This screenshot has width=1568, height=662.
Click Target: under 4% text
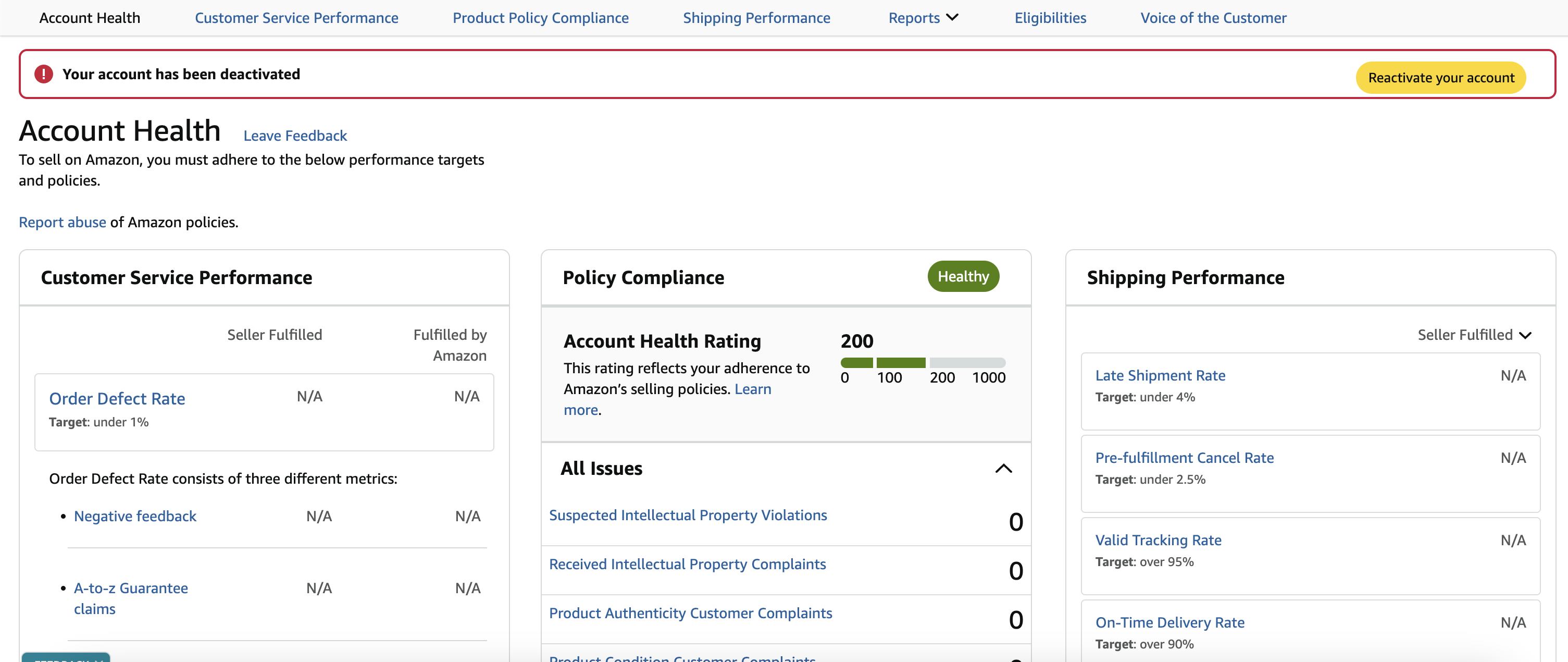click(1145, 397)
